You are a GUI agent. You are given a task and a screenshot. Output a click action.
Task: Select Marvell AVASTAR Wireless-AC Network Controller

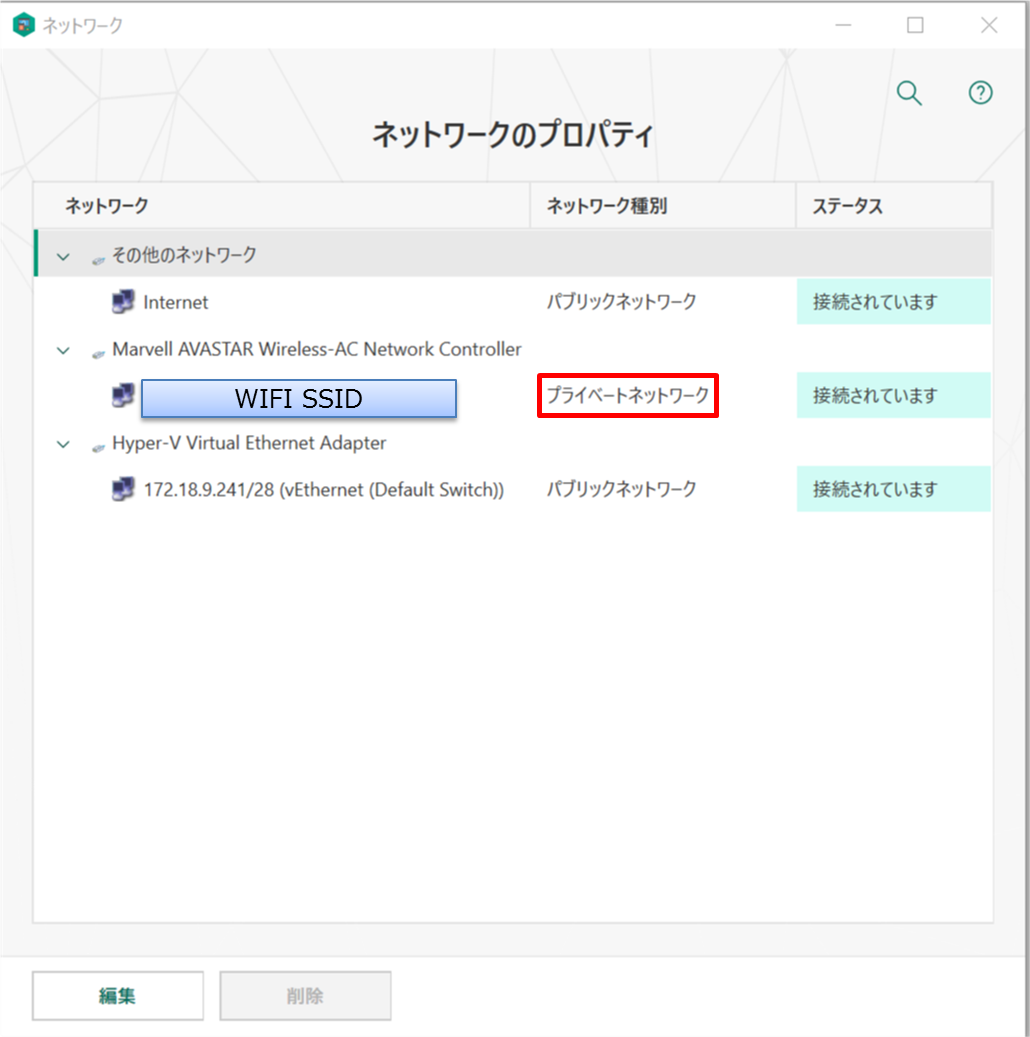tap(317, 349)
